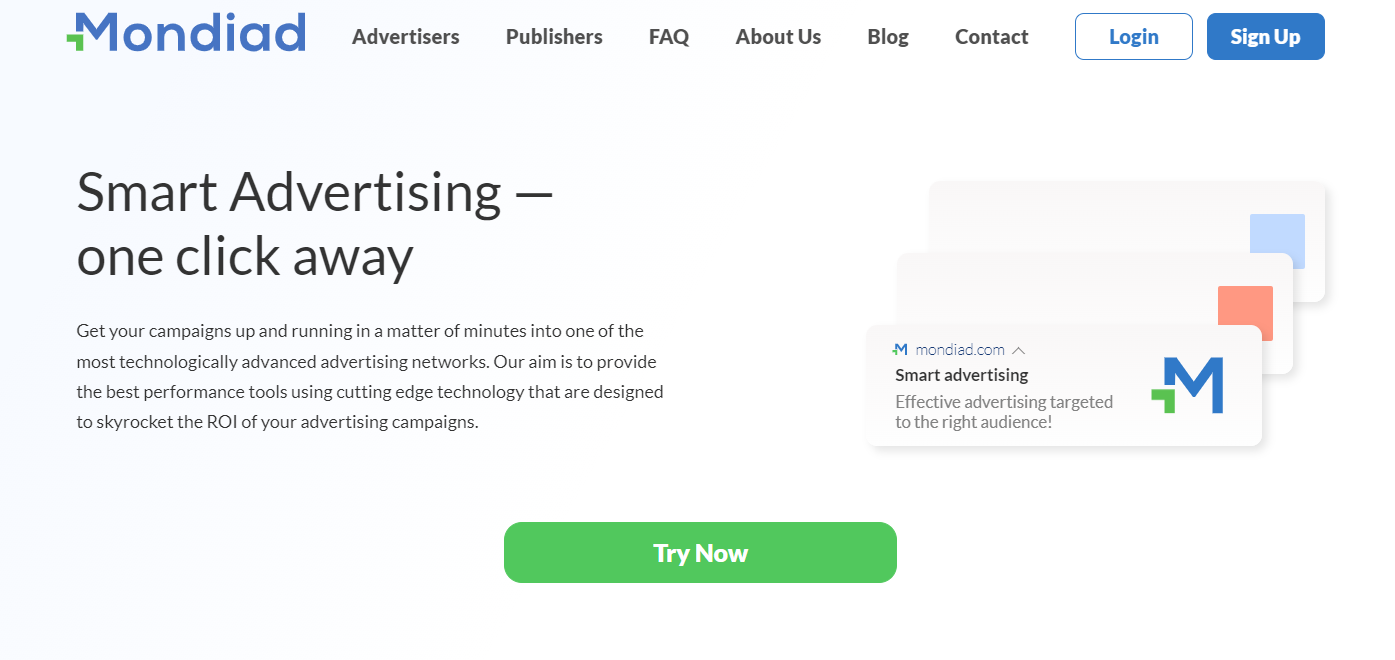Click the "Smart Advertising — one click away" headline
This screenshot has height=660, width=1395.
click(314, 224)
